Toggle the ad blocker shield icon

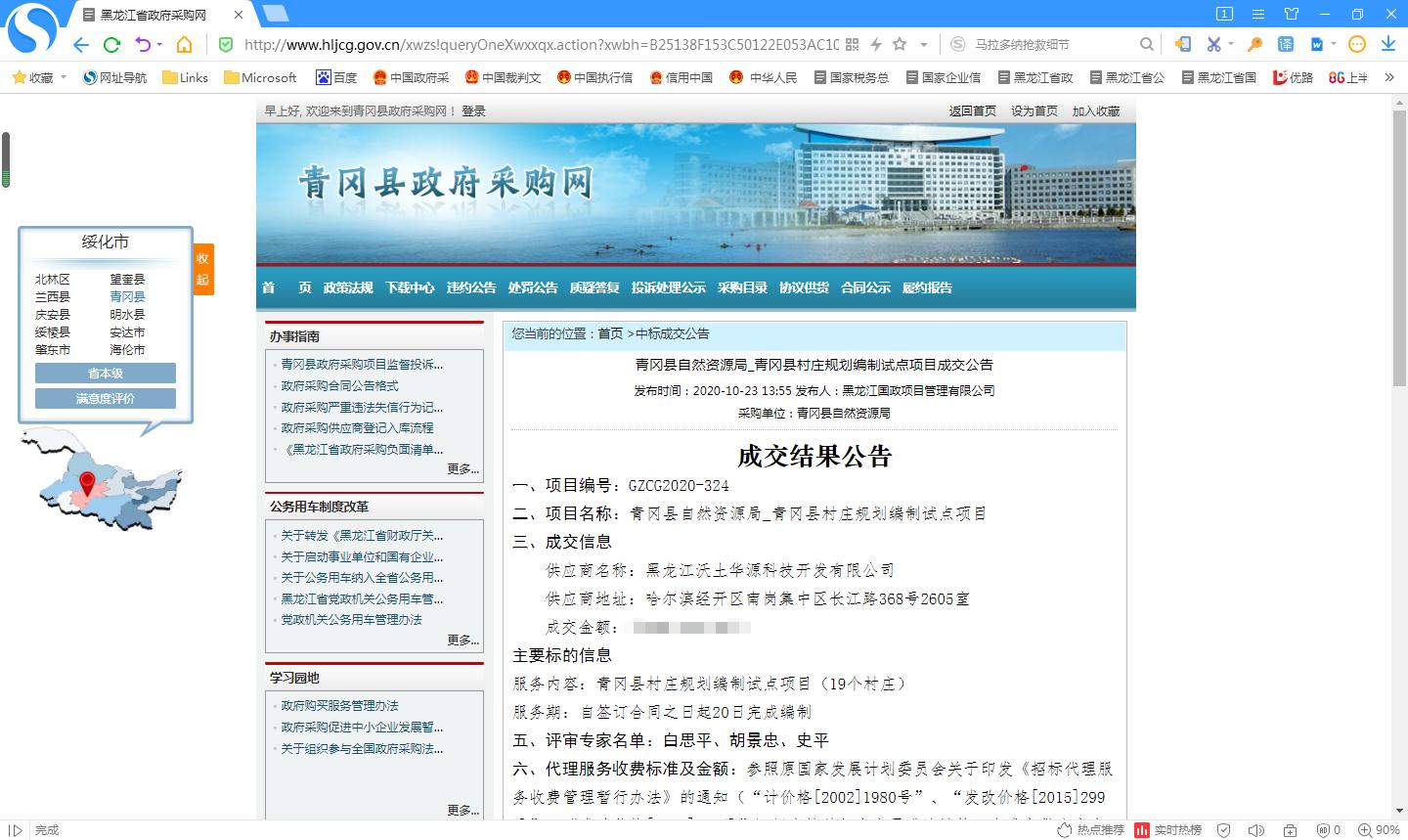(1324, 830)
